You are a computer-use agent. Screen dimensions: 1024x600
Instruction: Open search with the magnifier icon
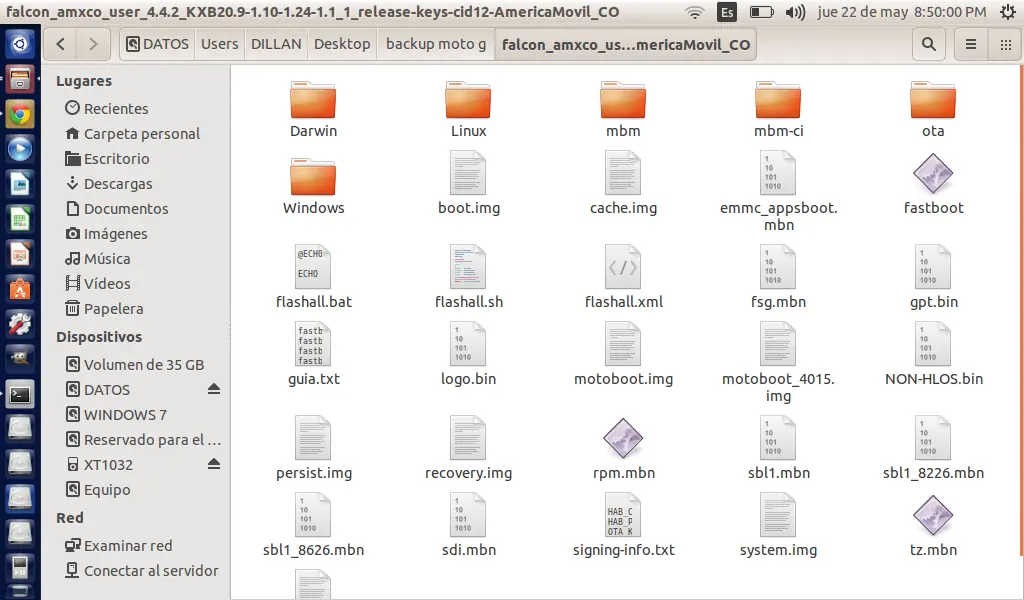tap(928, 44)
